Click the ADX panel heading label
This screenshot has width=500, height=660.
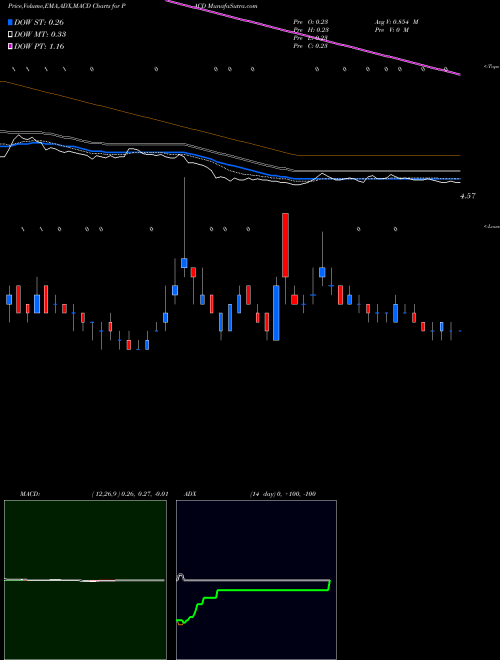pos(190,494)
